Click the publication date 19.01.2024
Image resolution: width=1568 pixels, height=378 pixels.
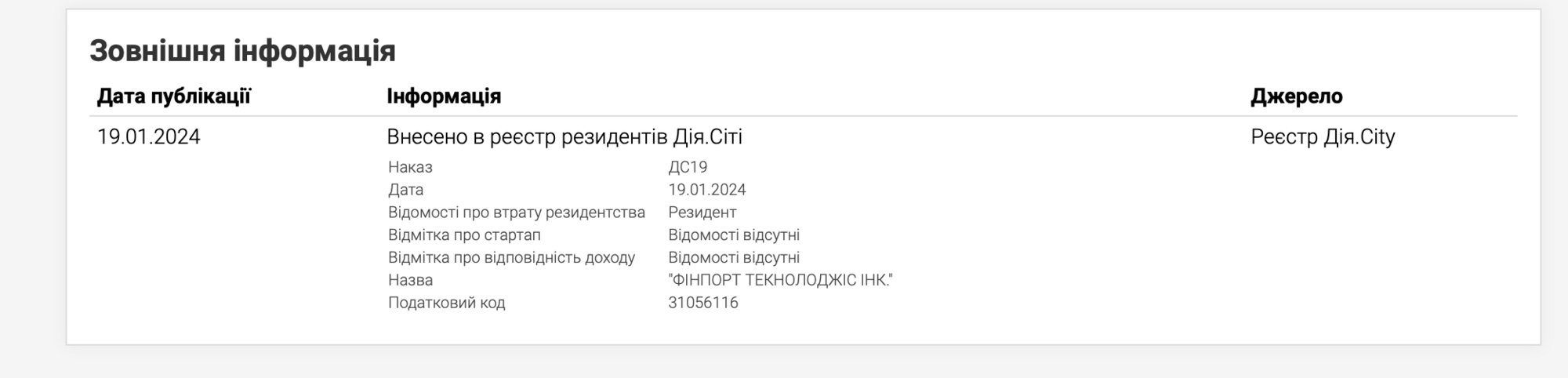(149, 137)
